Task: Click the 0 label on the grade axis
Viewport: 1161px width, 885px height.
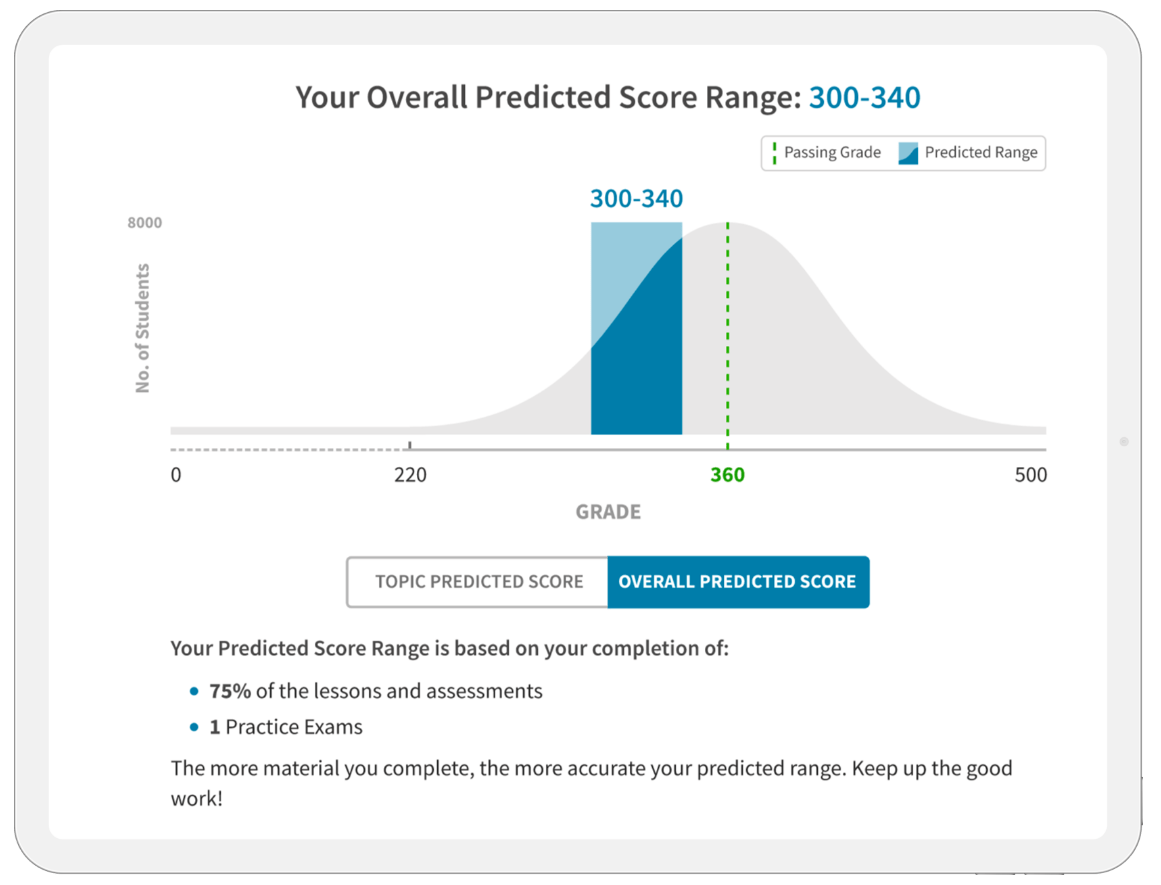Action: pos(176,475)
